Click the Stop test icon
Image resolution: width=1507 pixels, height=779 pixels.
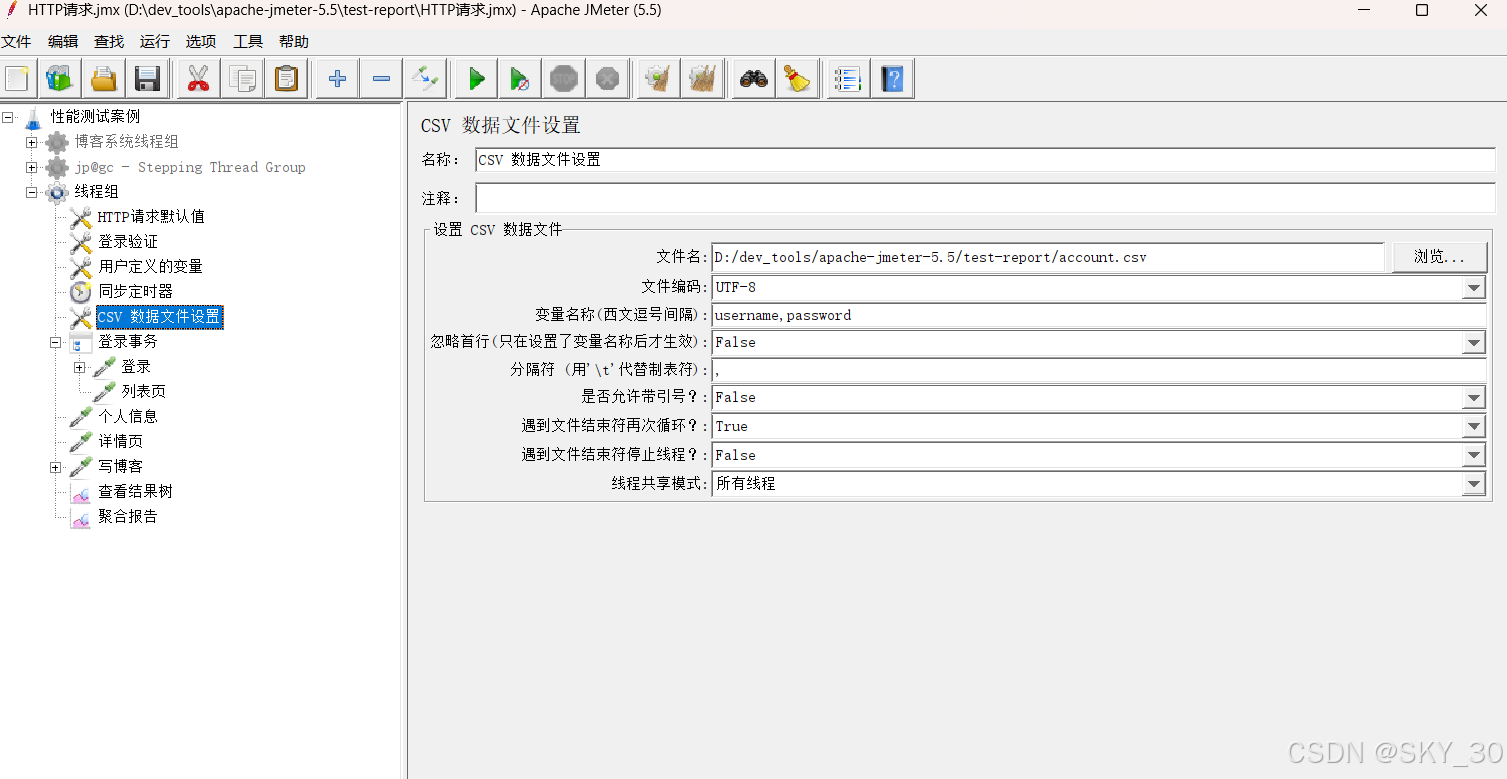pos(564,78)
